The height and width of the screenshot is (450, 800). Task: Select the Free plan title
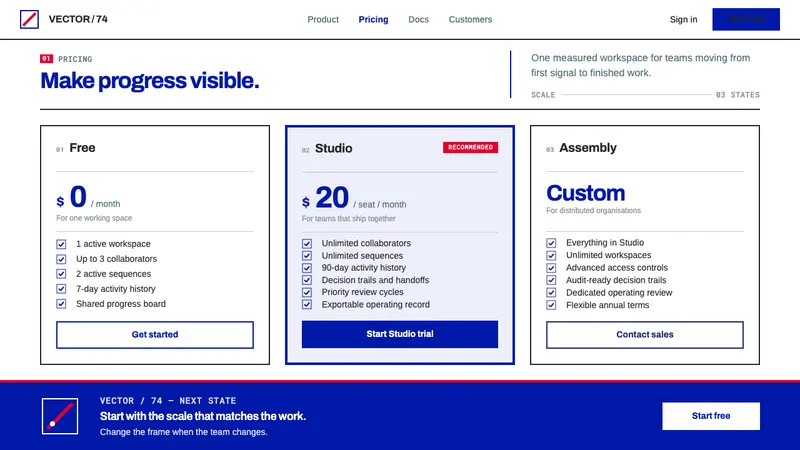point(82,148)
